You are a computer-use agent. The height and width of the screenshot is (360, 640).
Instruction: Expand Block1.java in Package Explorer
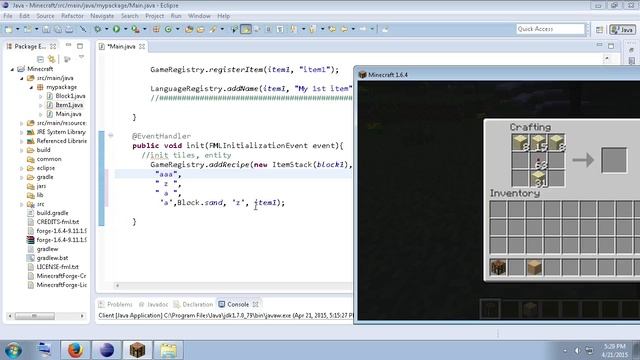click(x=40, y=96)
